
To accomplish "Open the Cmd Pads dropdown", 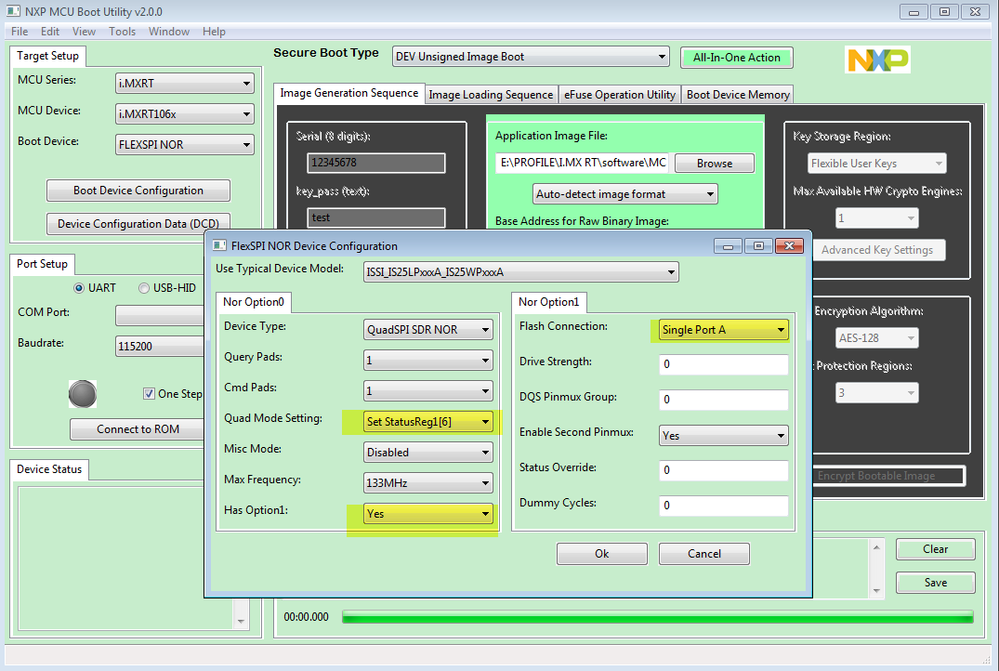I will click(428, 391).
